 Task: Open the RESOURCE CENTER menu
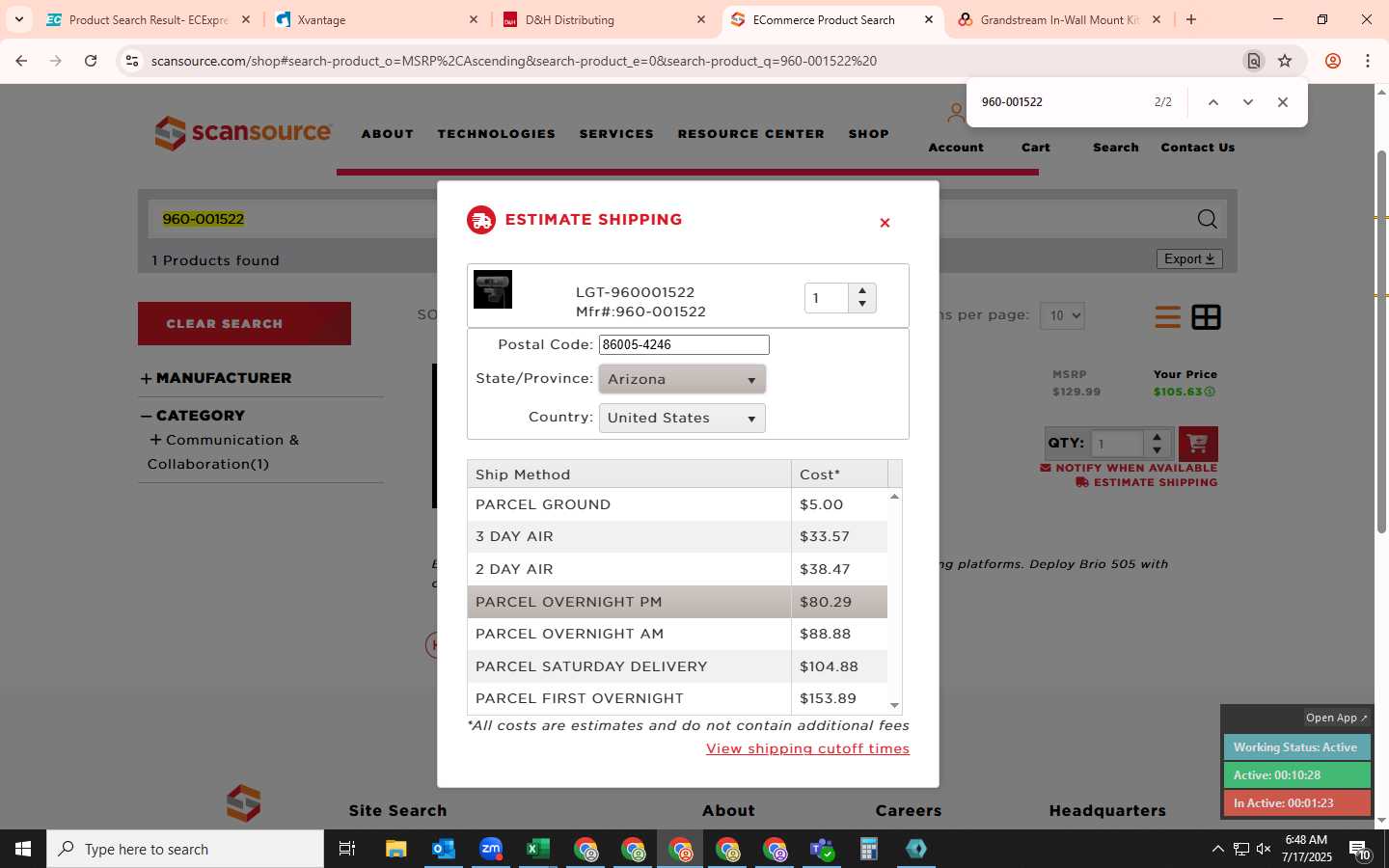click(x=751, y=134)
